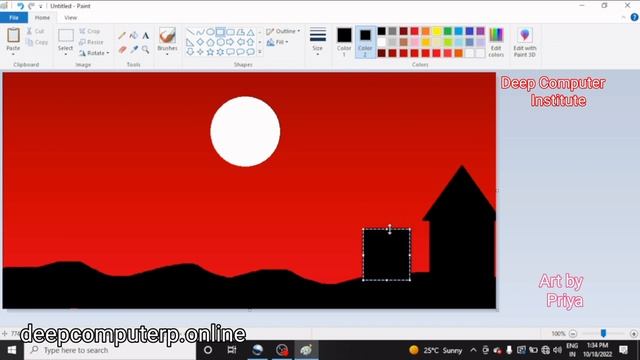Show hidden system tray icons
This screenshot has width=640, height=360.
point(473,350)
